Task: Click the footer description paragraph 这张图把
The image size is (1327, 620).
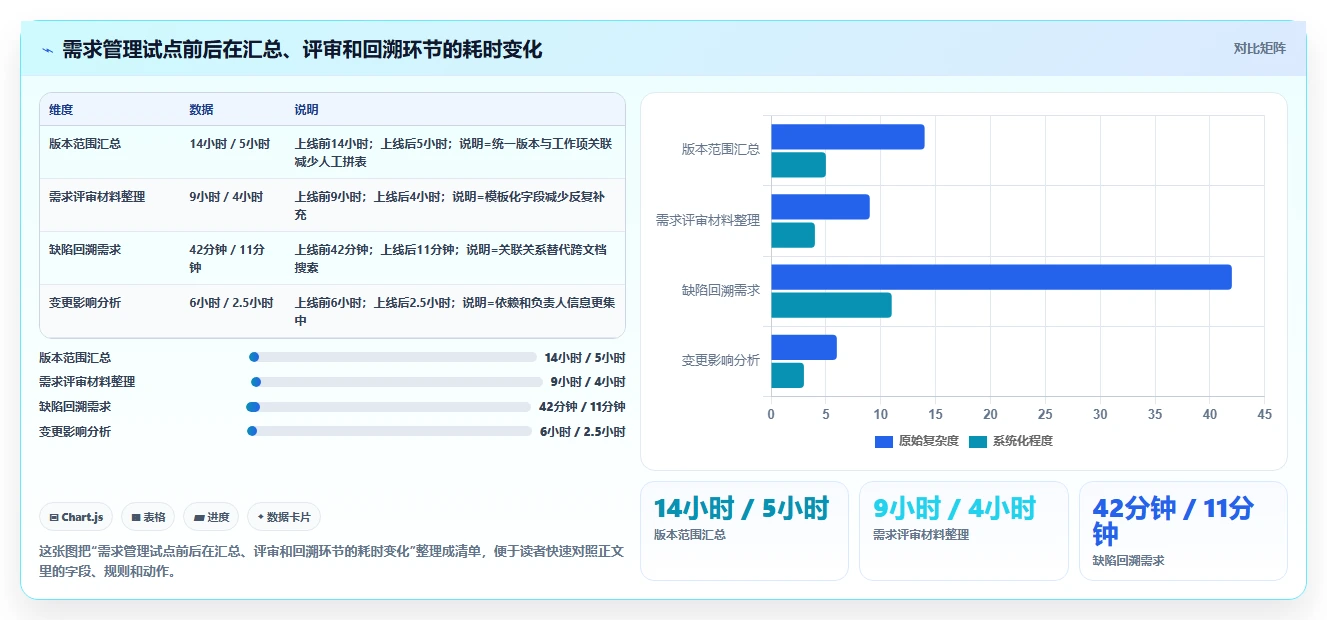Action: [x=331, y=561]
